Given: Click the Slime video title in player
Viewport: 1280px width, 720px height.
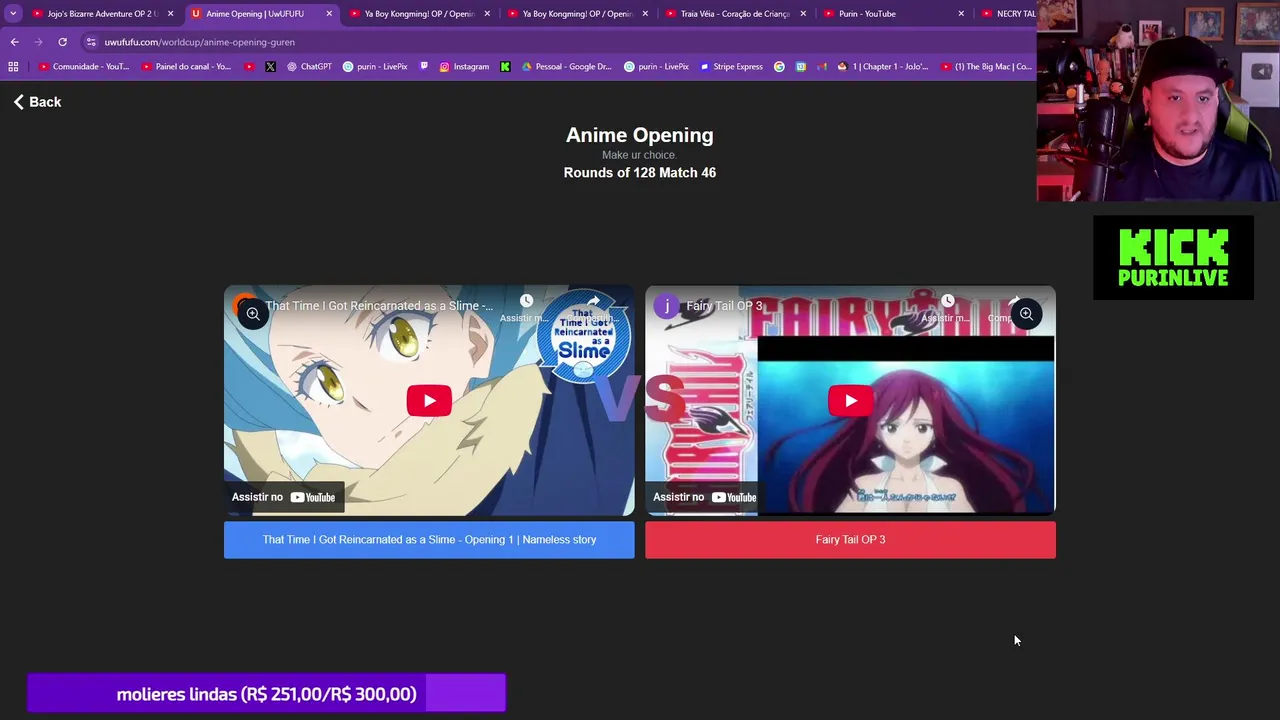Looking at the screenshot, I should point(379,306).
